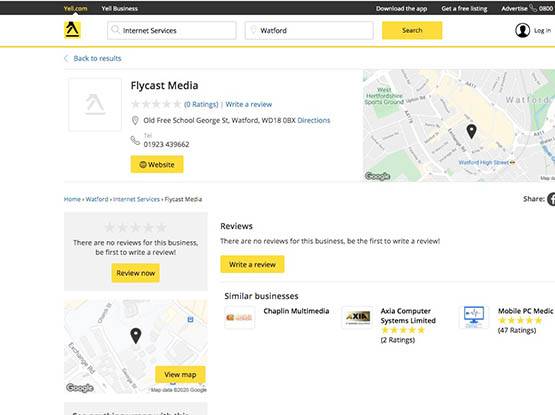The width and height of the screenshot is (555, 415).
Task: Click the map pin on the small map
Action: coord(136,336)
